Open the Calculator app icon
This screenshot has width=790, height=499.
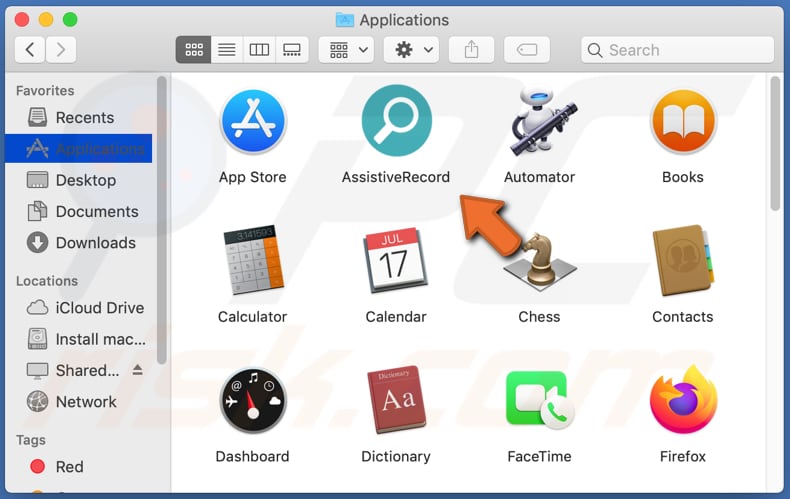[253, 260]
